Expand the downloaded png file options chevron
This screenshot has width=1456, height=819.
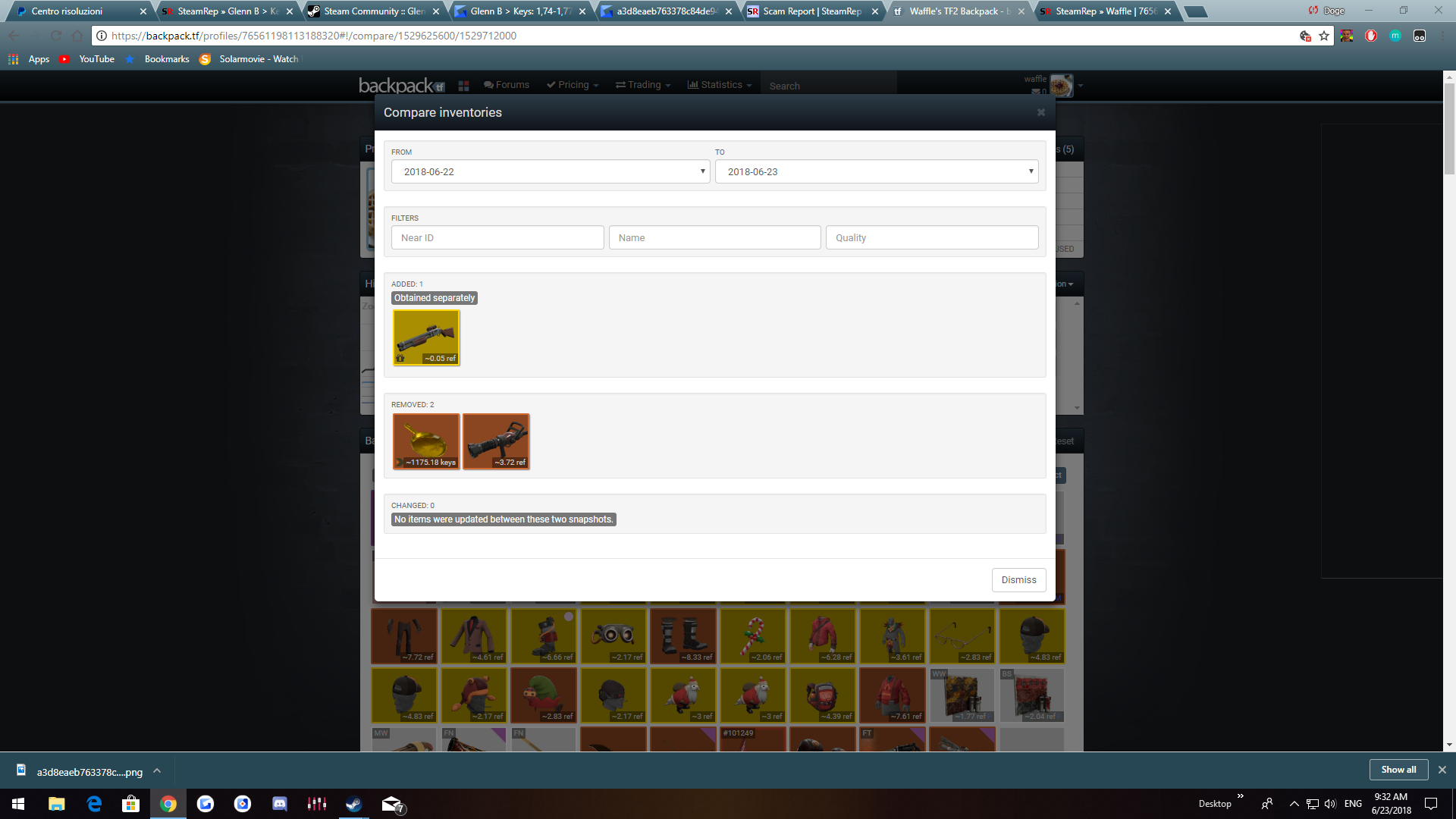157,771
